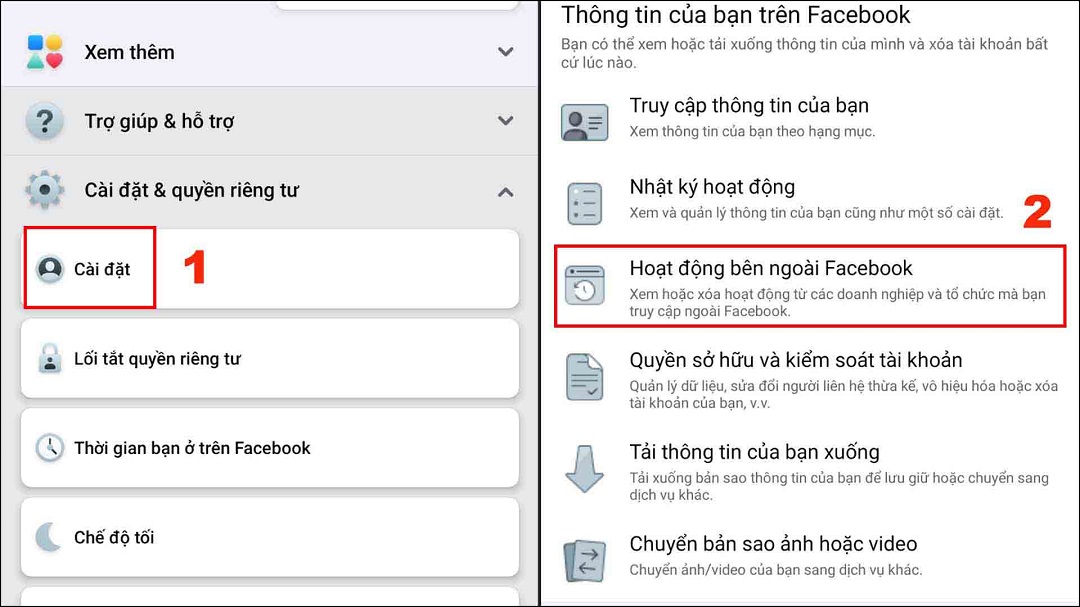
Task: Select Lối tắt quyền riêng tư
Action: [x=200, y=358]
